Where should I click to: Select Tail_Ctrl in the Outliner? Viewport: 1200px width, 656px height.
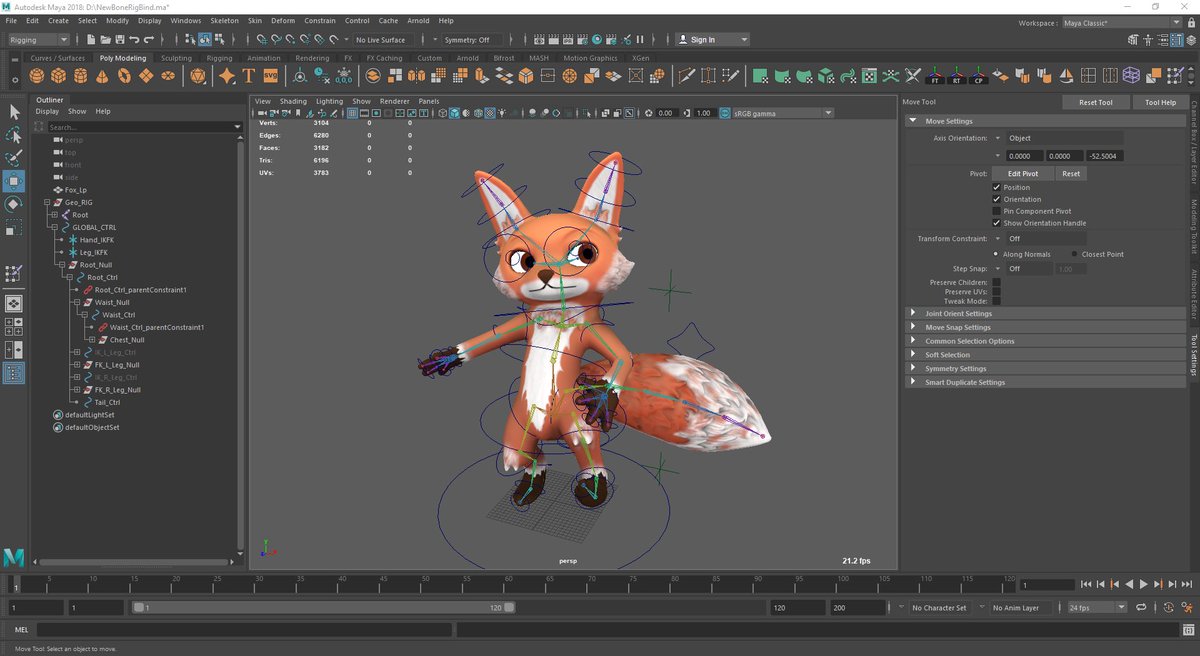click(105, 402)
